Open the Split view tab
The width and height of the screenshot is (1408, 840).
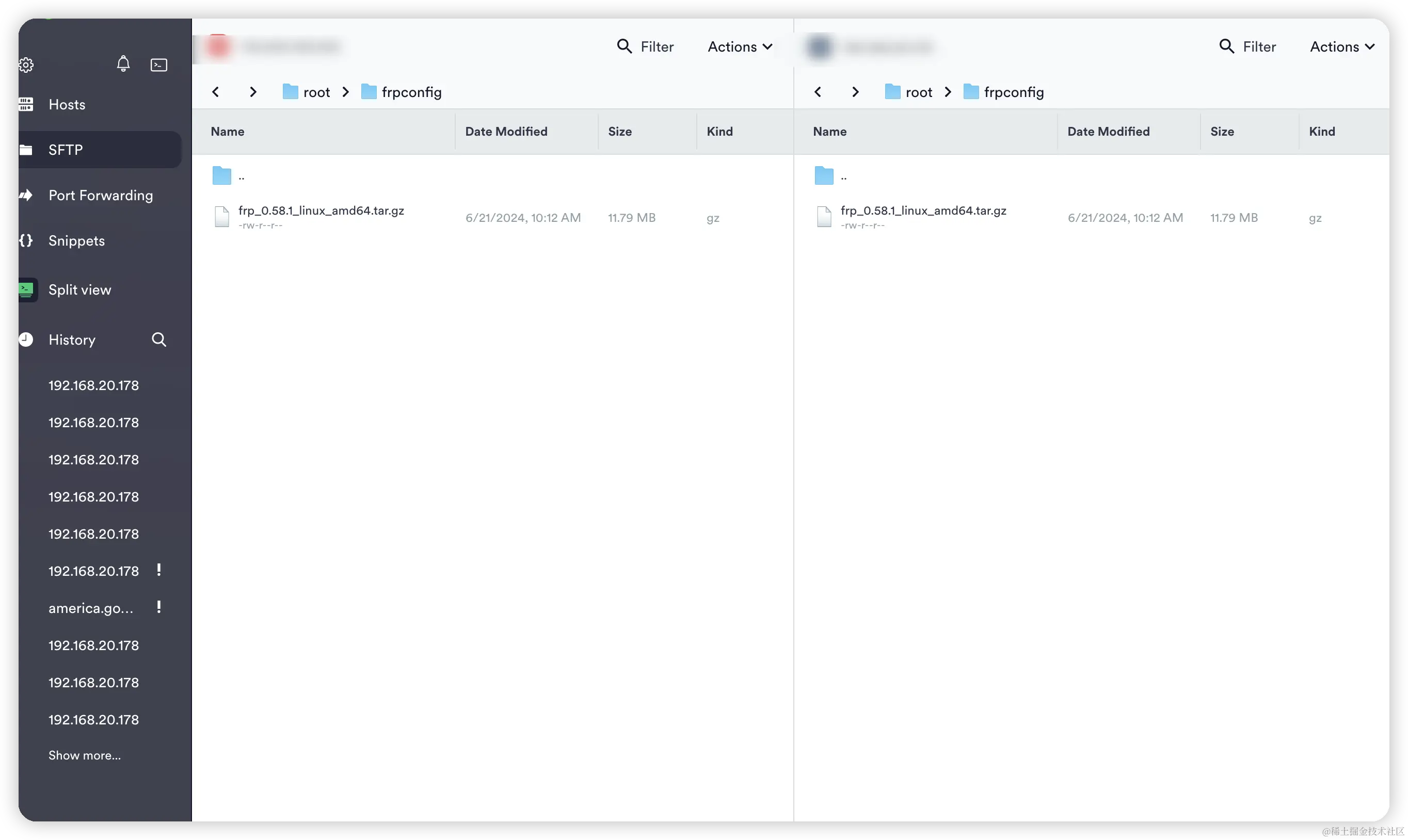tap(79, 290)
